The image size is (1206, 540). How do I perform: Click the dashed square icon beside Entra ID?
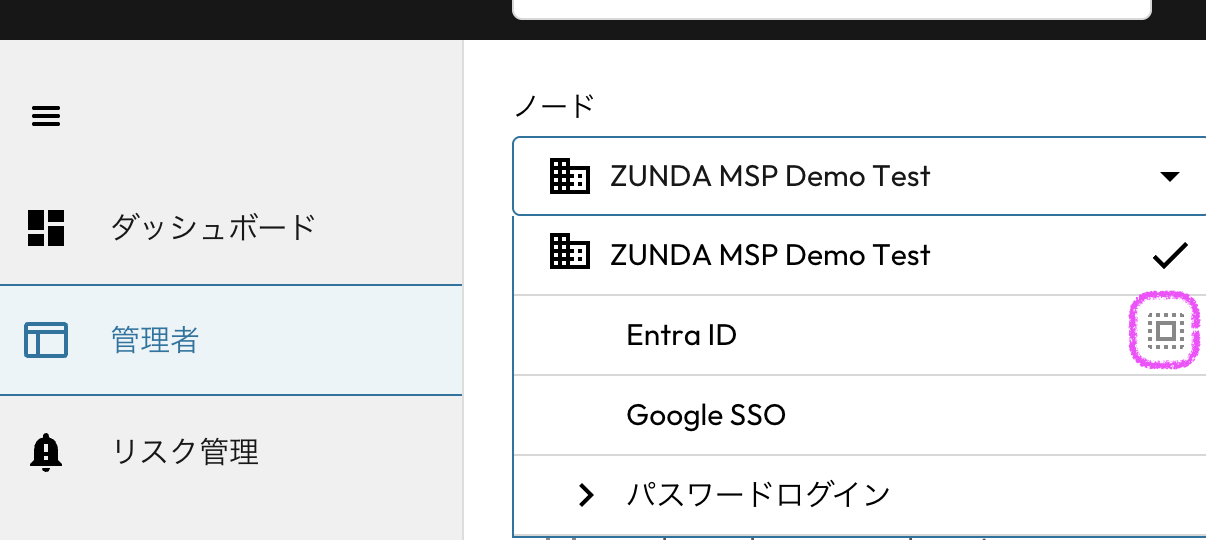click(x=1165, y=332)
